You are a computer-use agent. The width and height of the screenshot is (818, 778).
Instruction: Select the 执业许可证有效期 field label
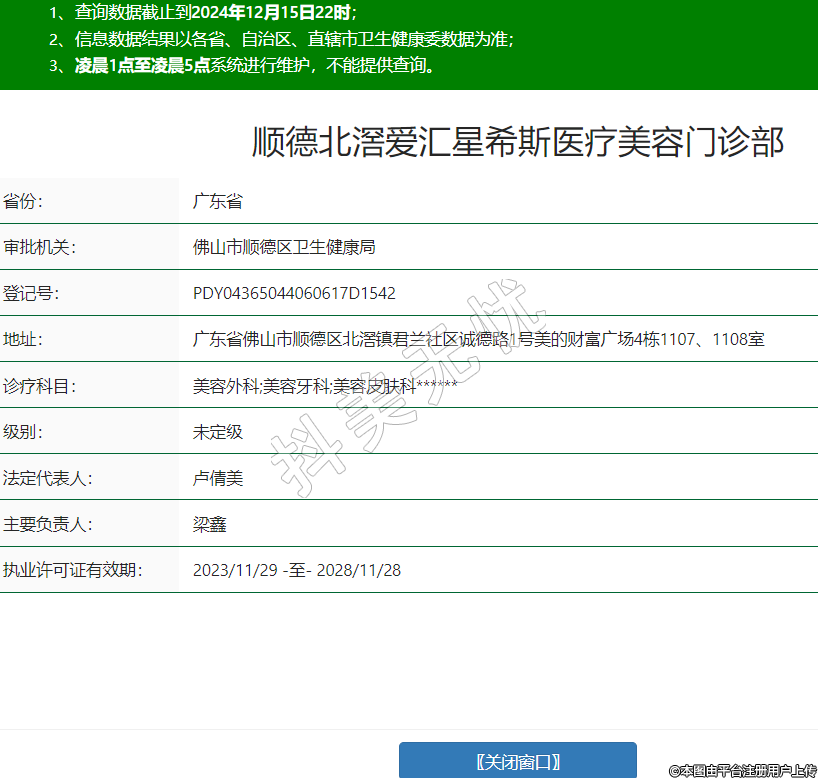click(x=73, y=570)
